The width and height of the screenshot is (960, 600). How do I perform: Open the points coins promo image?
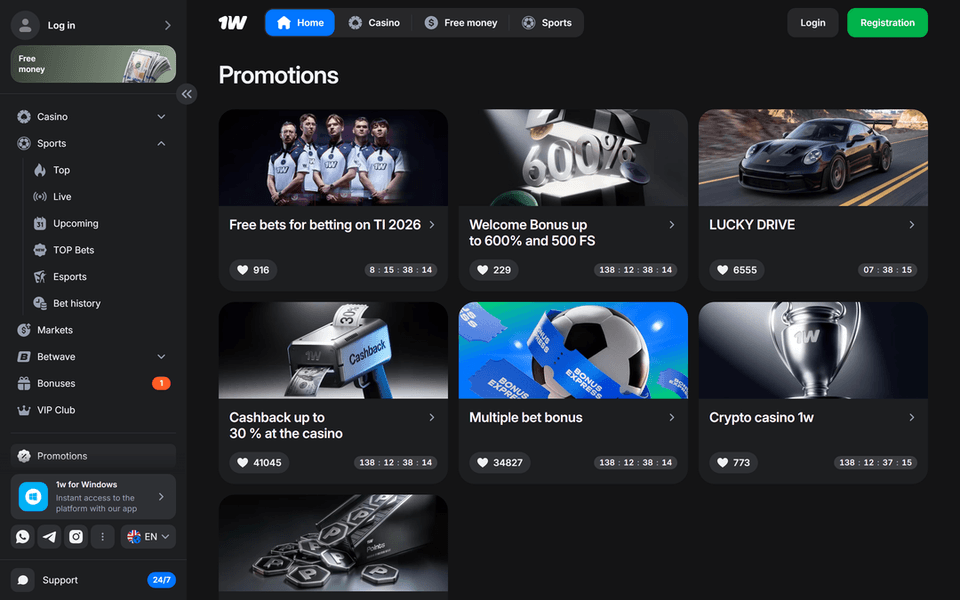tap(333, 543)
